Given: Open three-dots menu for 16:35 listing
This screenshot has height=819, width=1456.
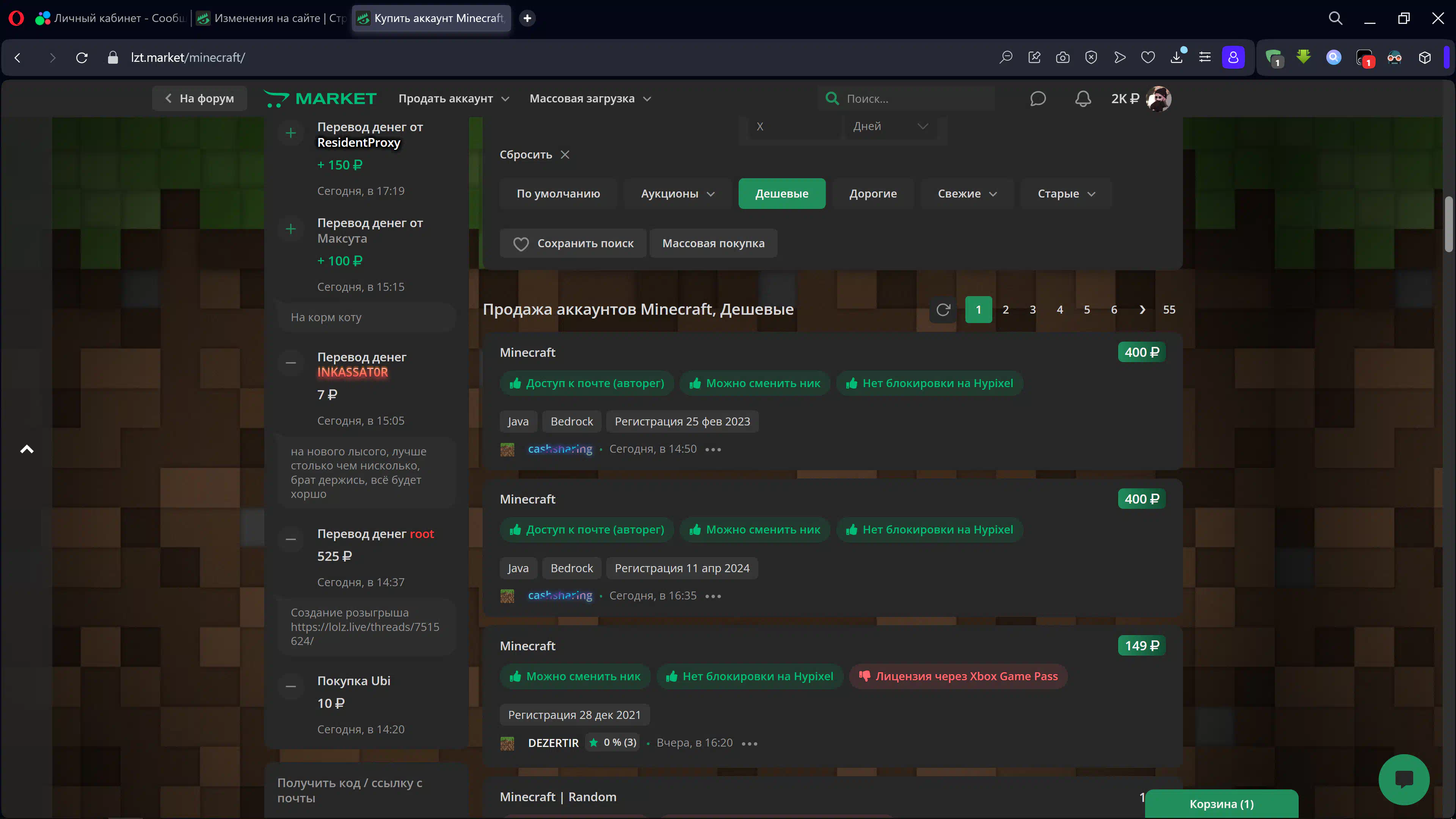Looking at the screenshot, I should [x=713, y=596].
